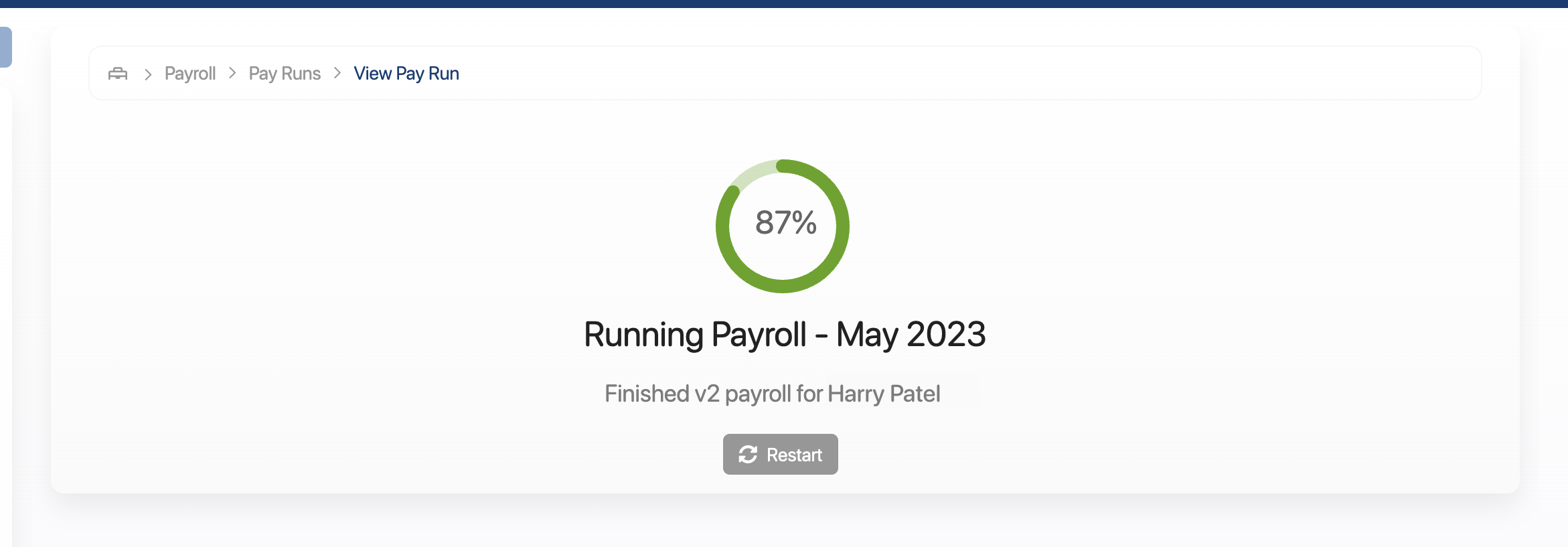Open the home breadcrumb icon
Image resolution: width=1568 pixels, height=547 pixels.
tap(118, 74)
